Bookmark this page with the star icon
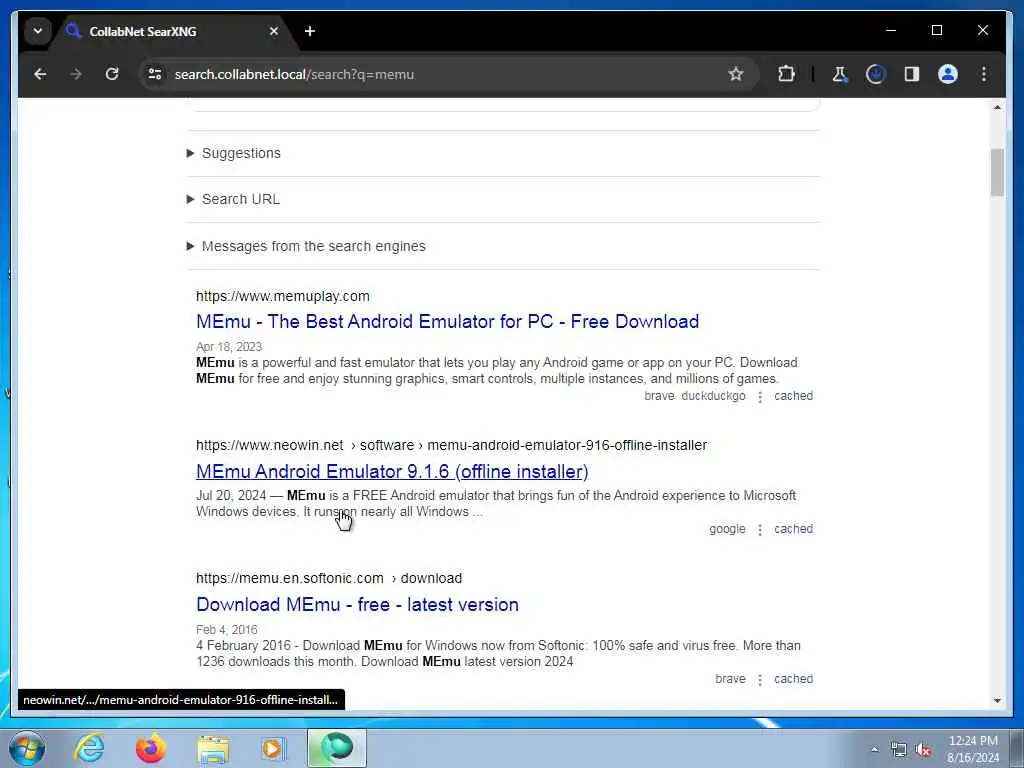 (x=736, y=74)
